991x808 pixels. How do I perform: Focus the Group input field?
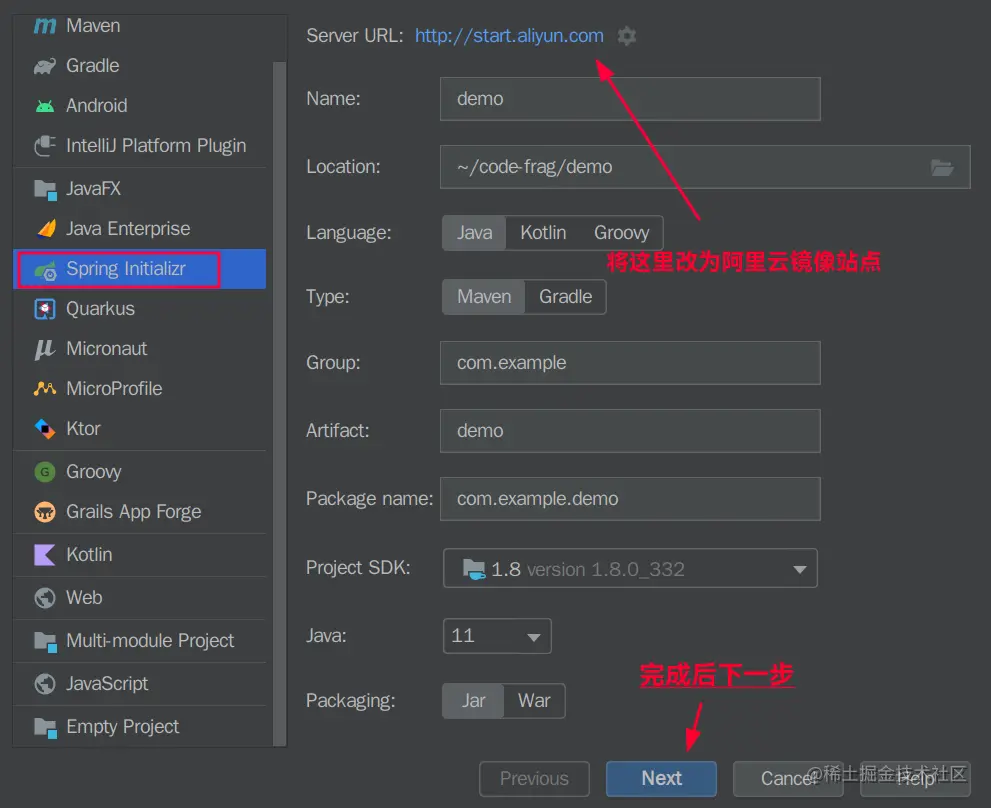coord(630,363)
